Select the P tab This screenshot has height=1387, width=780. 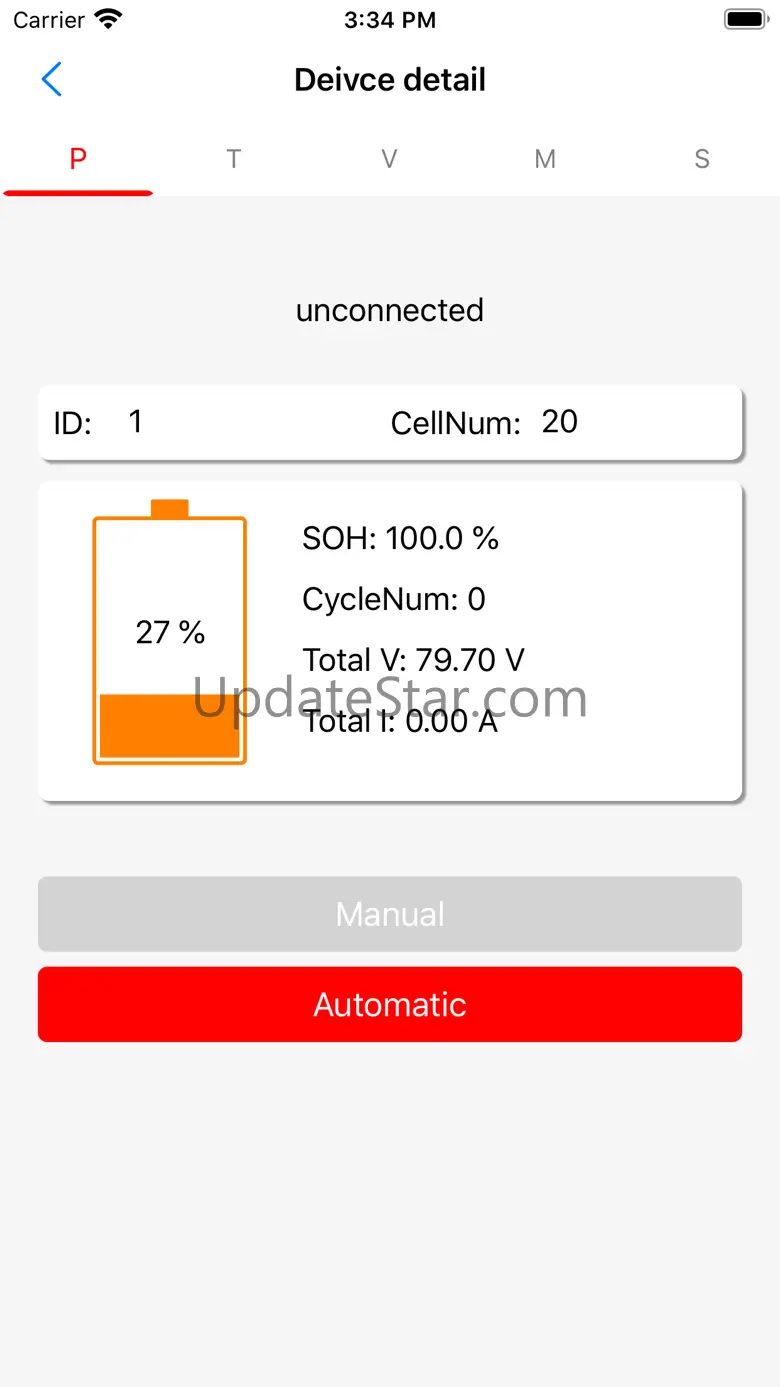[x=78, y=159]
